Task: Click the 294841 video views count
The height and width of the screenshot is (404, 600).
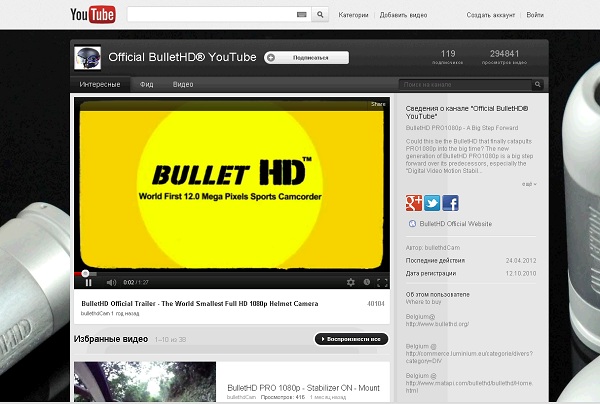Action: point(504,54)
